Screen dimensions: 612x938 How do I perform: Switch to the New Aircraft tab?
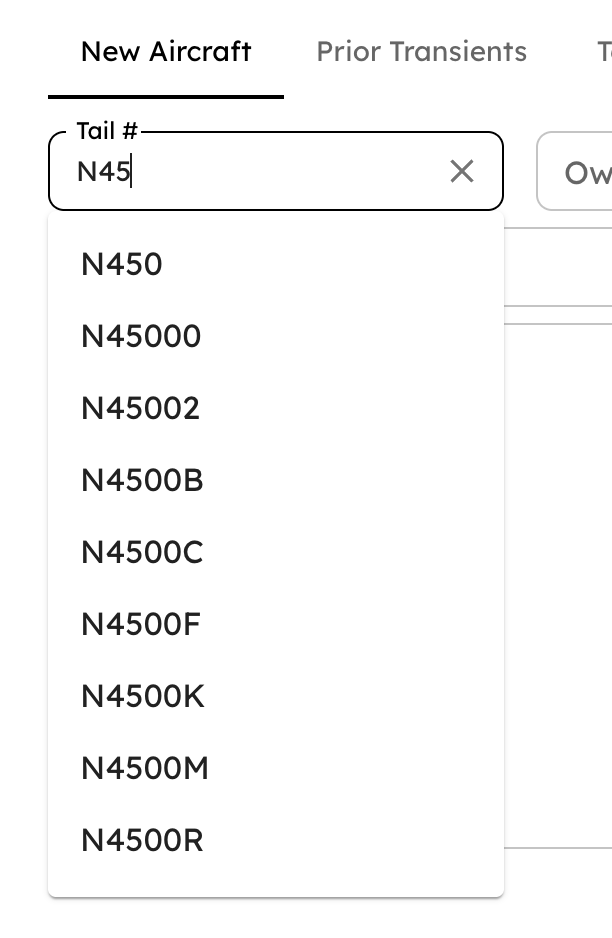click(167, 52)
